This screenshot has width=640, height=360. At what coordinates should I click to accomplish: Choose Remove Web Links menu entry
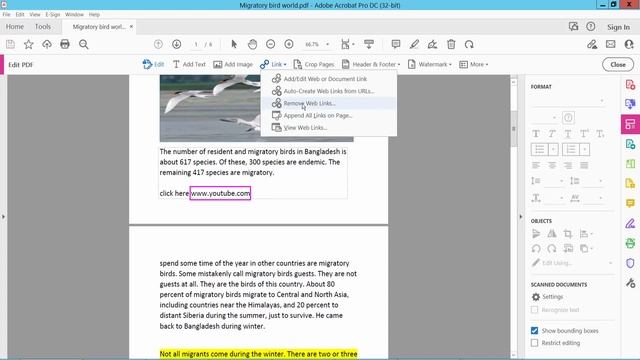pyautogui.click(x=329, y=103)
